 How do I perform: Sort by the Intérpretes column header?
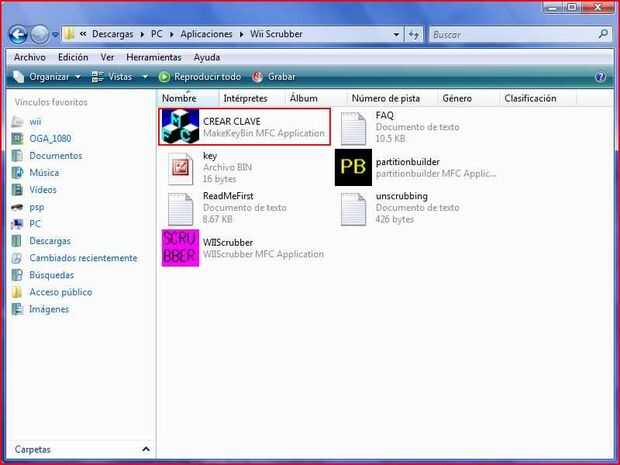pyautogui.click(x=251, y=98)
